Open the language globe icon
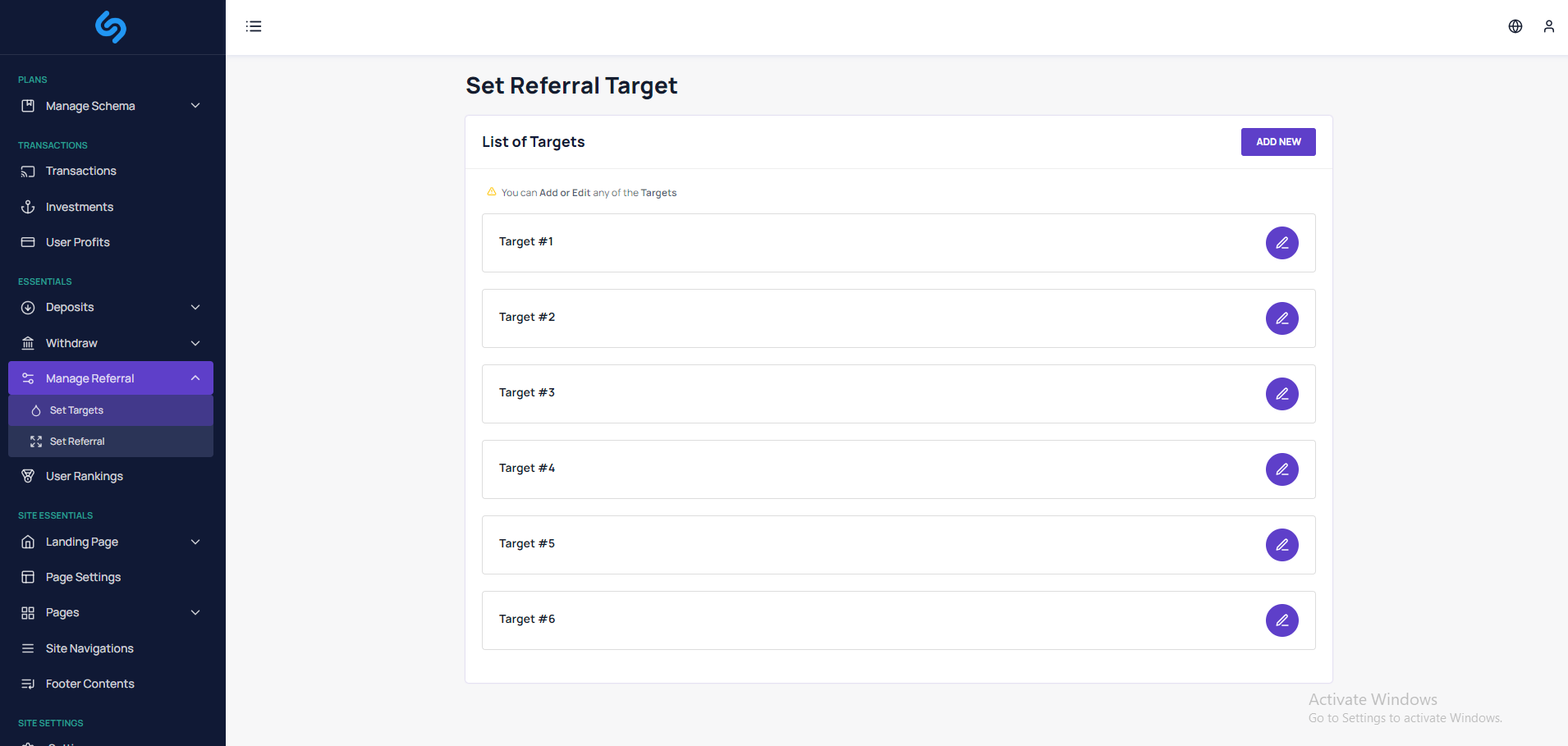 [x=1515, y=26]
